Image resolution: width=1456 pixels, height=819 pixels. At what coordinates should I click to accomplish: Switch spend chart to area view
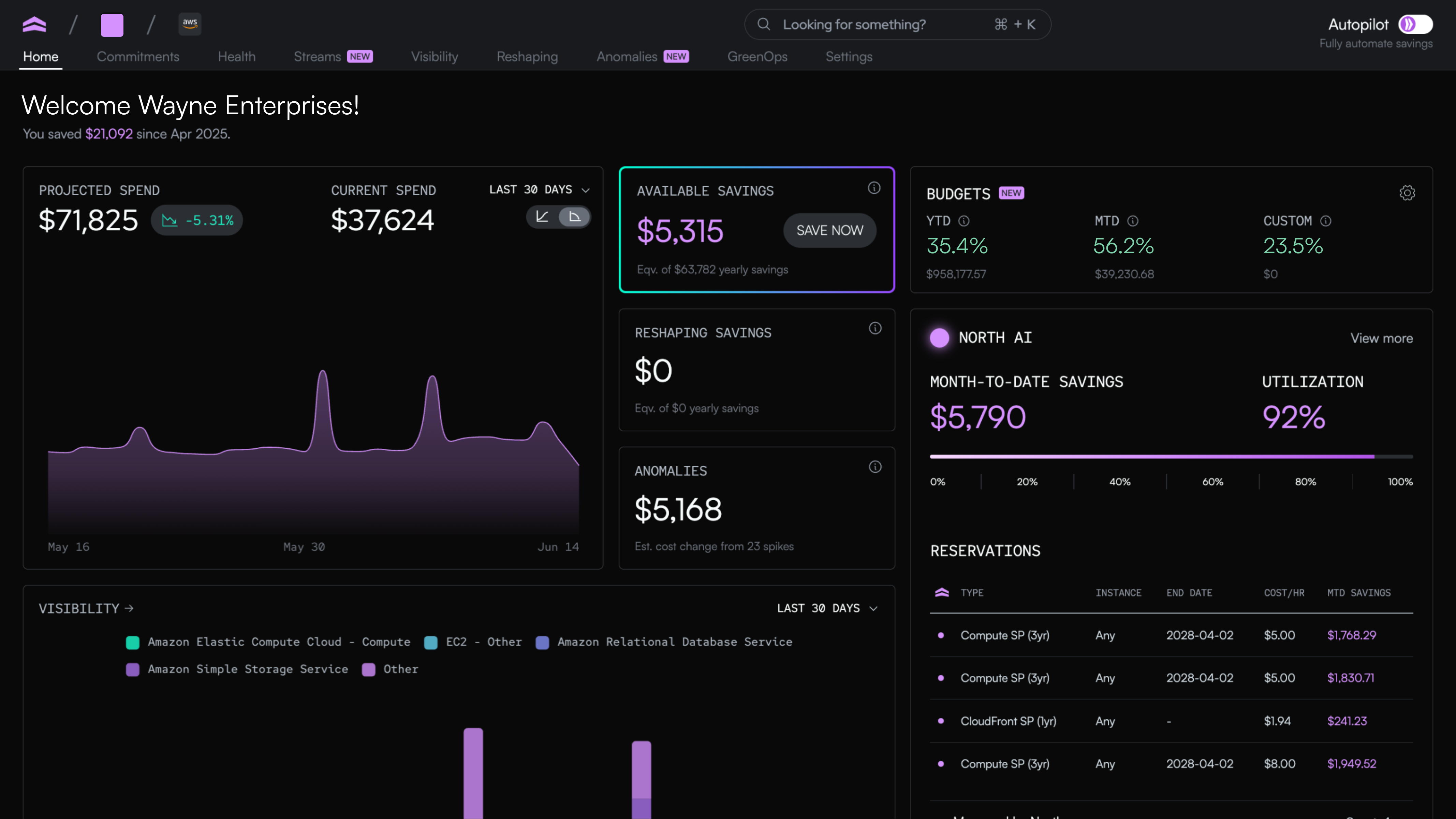click(574, 217)
